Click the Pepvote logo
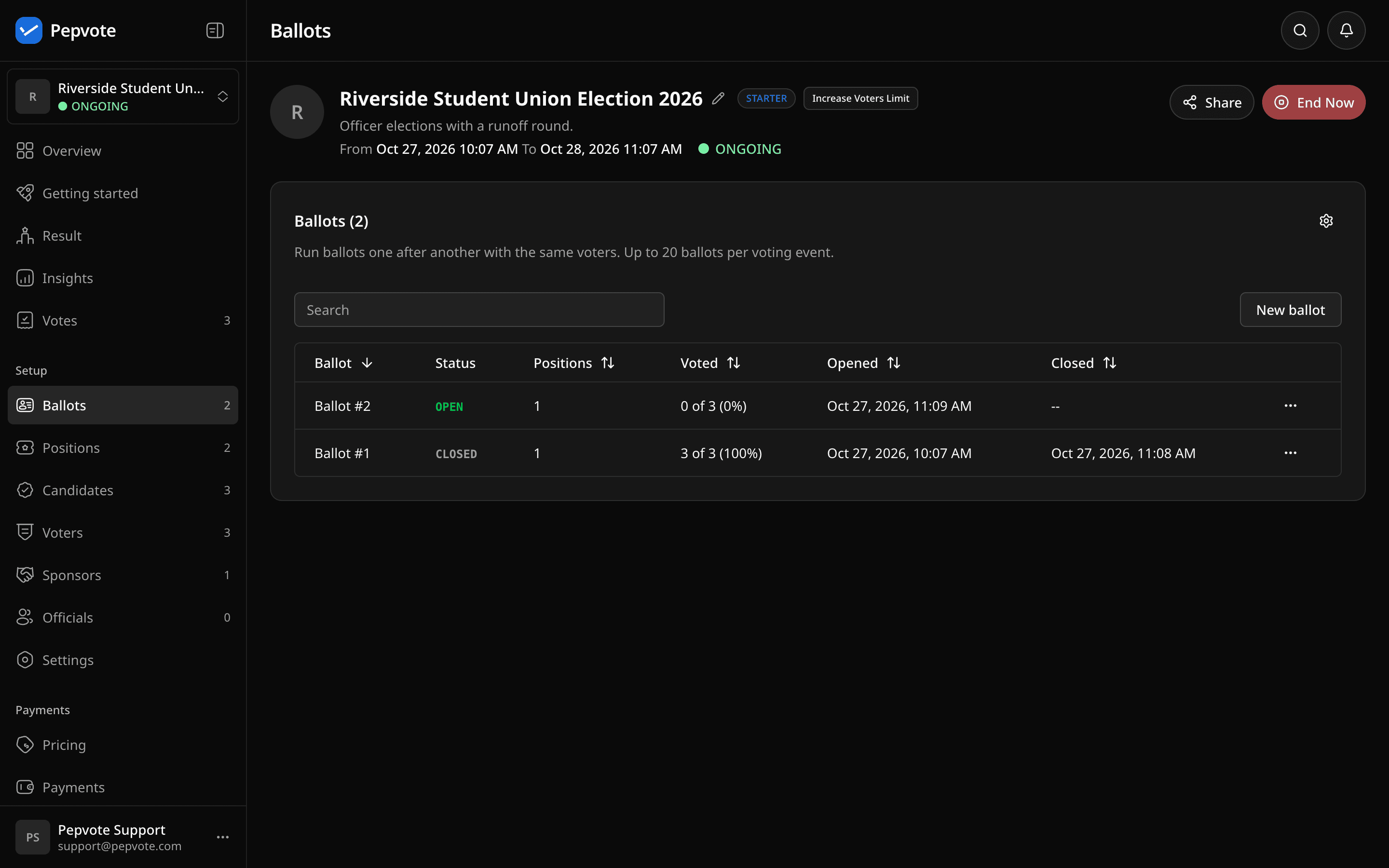The height and width of the screenshot is (868, 1389). [29, 30]
